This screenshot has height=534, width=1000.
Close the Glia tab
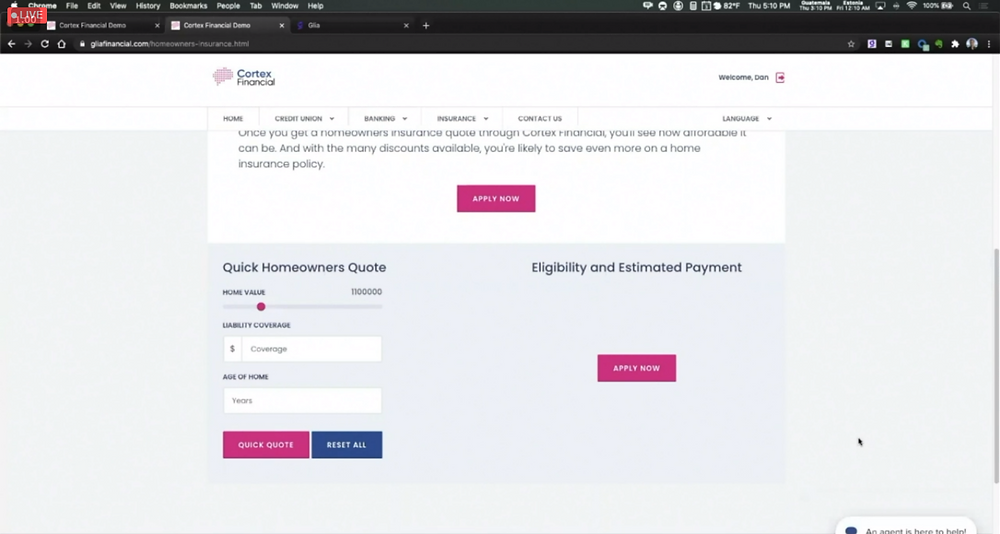[x=406, y=26]
